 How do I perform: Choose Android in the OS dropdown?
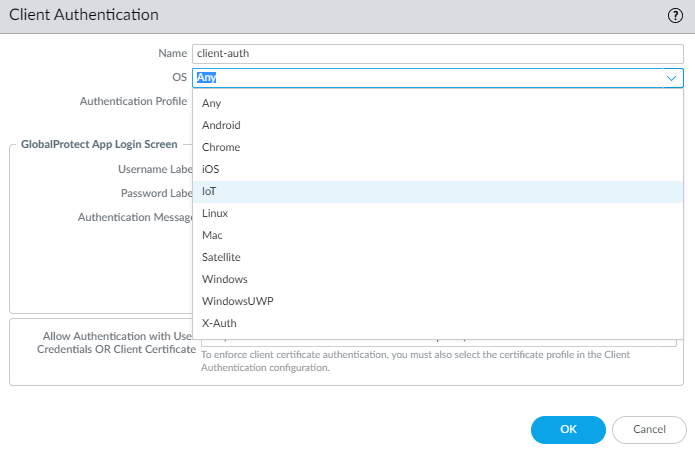(x=221, y=125)
